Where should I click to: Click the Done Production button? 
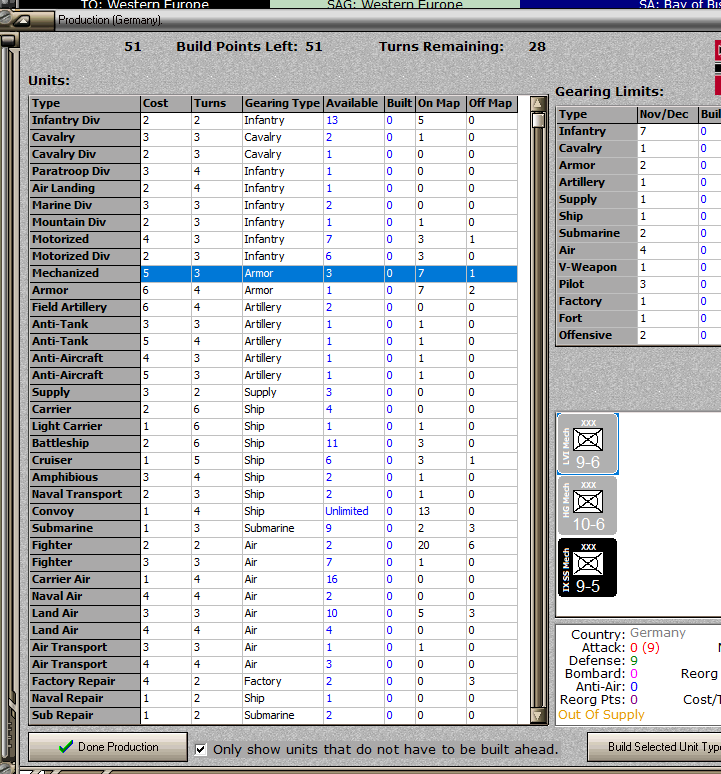[x=108, y=747]
